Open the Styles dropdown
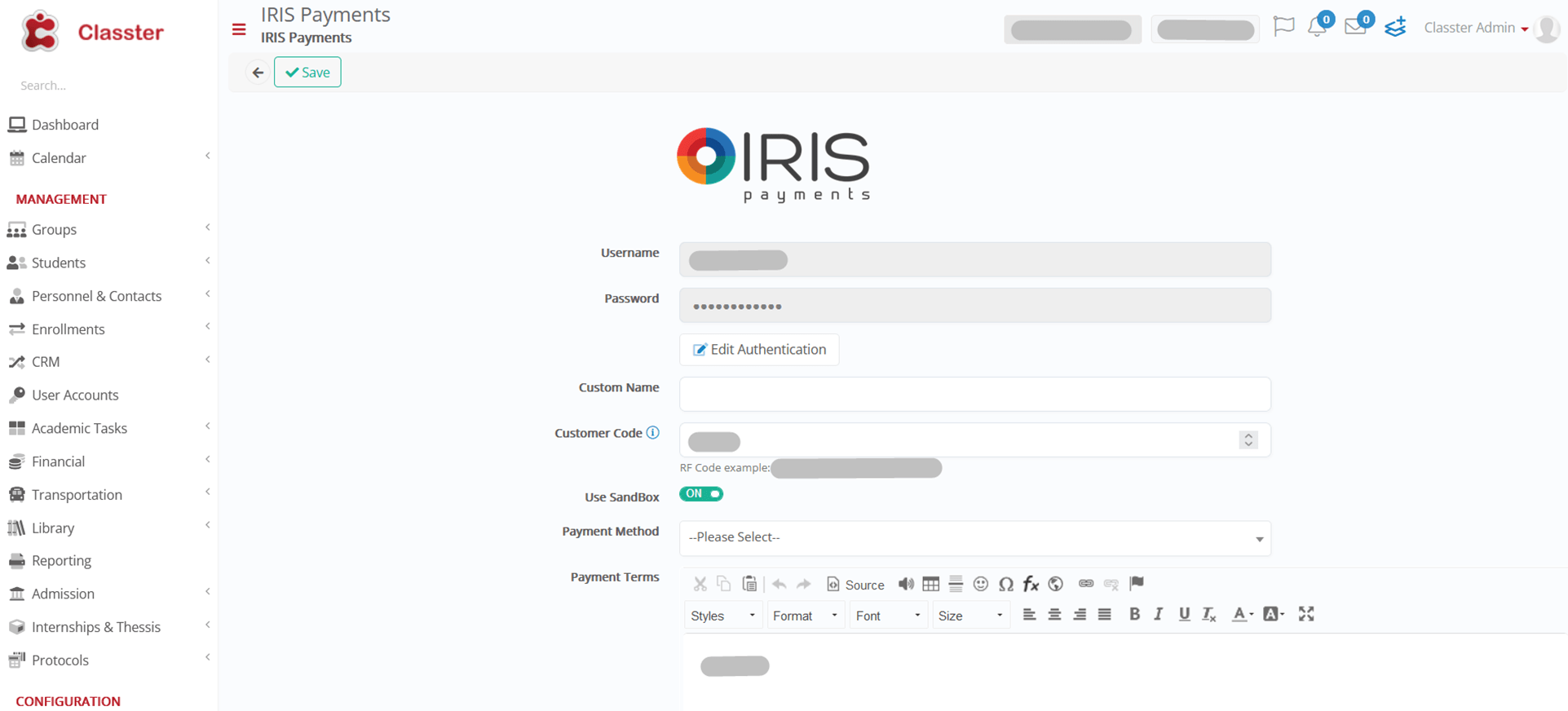The image size is (1568, 711). click(722, 616)
